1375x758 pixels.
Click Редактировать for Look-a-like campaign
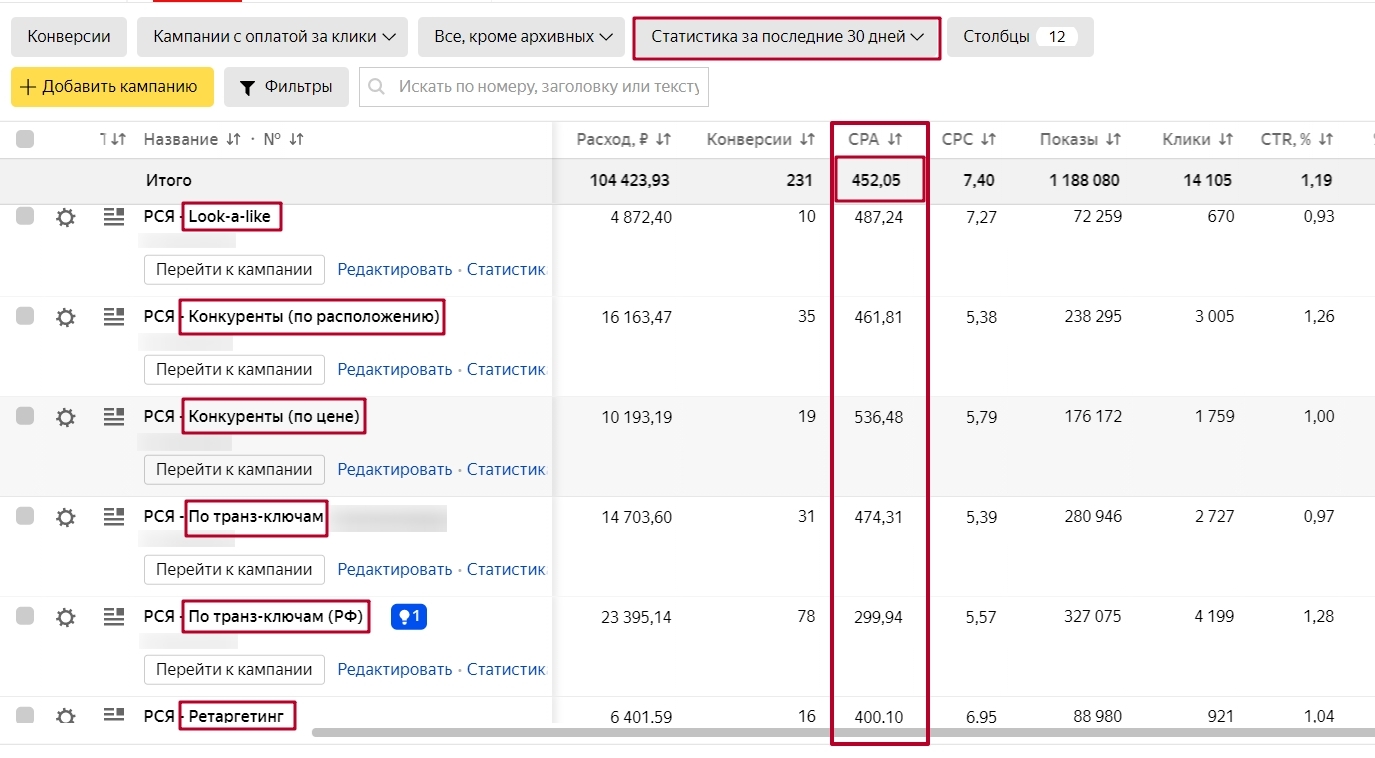[395, 269]
